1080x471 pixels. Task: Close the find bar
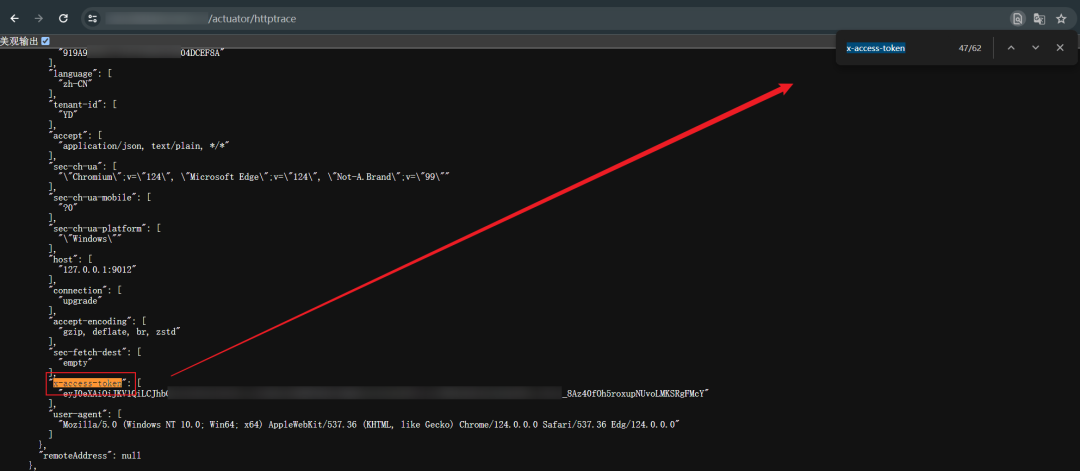point(1059,47)
